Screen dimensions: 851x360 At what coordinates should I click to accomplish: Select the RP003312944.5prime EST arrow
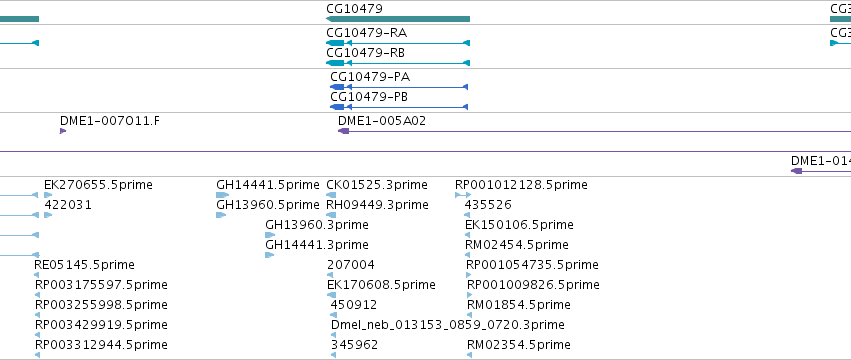pyautogui.click(x=37, y=355)
